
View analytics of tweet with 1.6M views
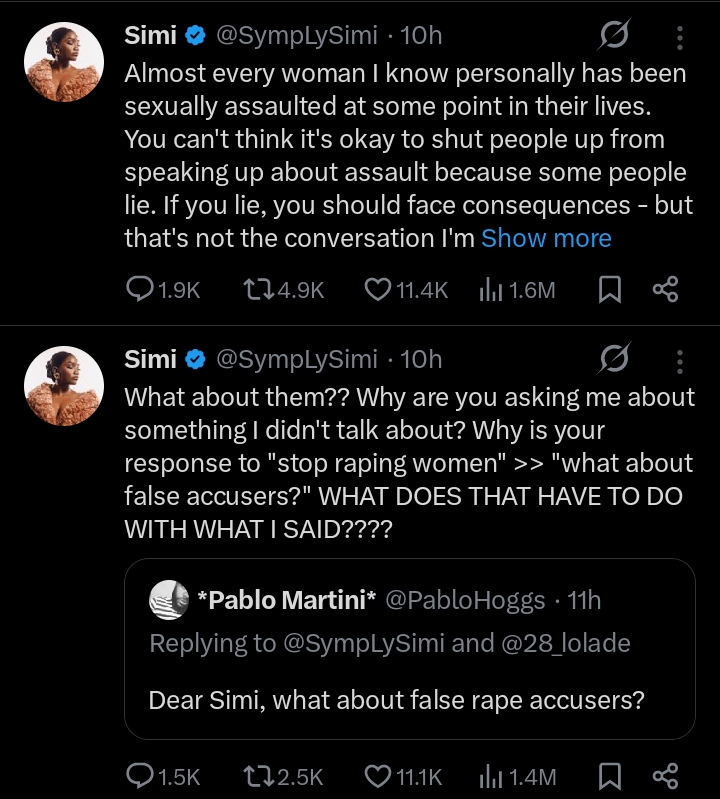pos(490,290)
